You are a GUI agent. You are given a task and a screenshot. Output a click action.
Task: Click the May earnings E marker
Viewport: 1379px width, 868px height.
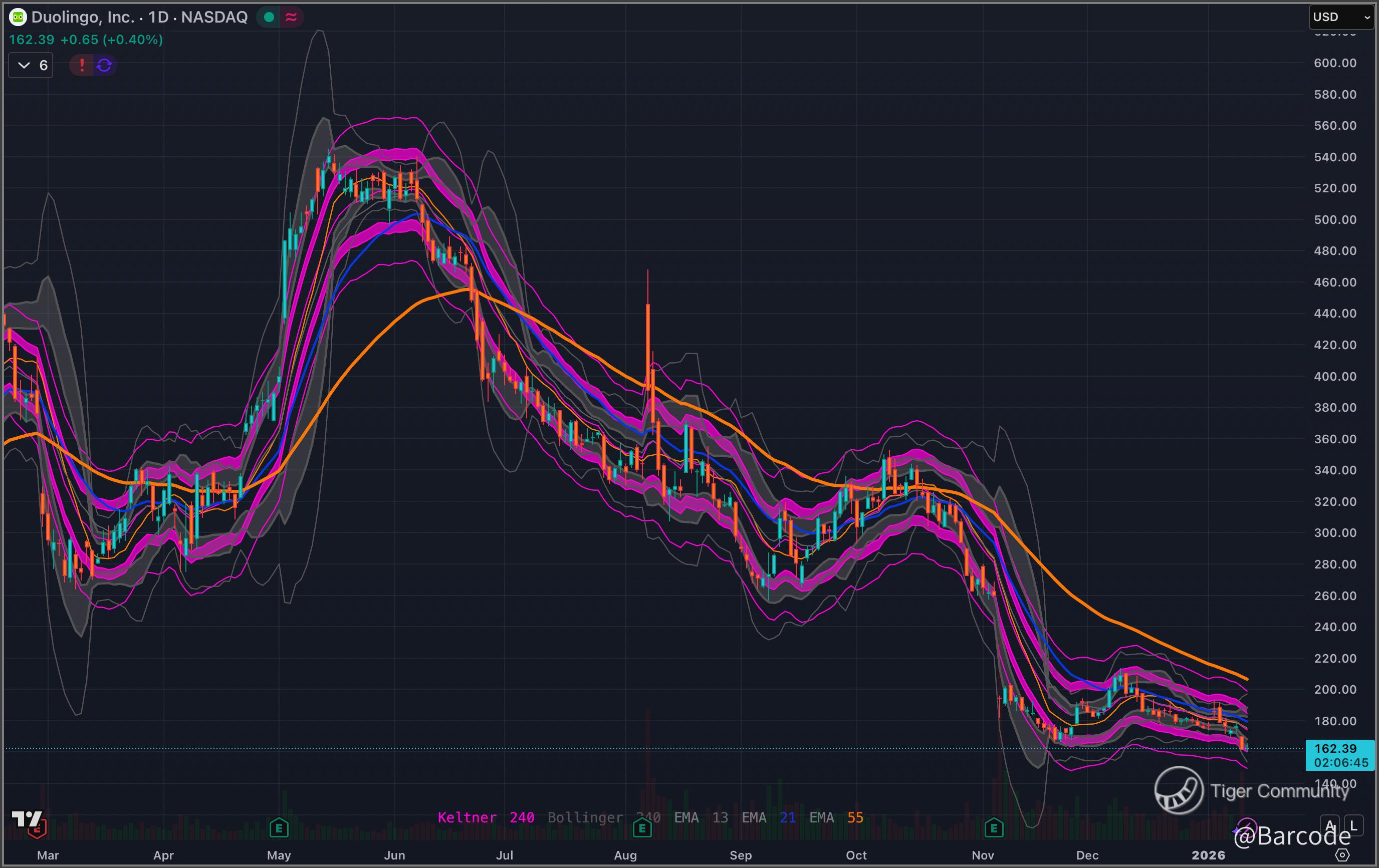[x=279, y=827]
